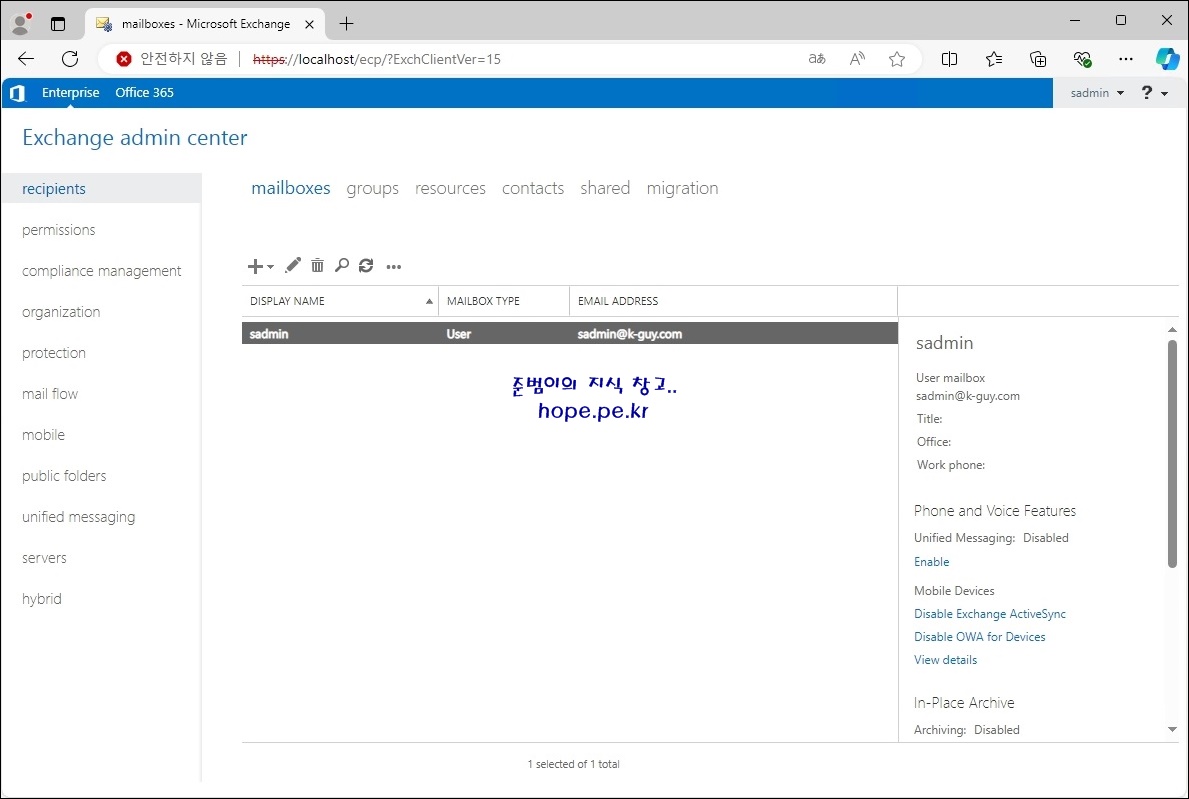
Task: Open compliance management in left navigation
Action: tap(102, 271)
